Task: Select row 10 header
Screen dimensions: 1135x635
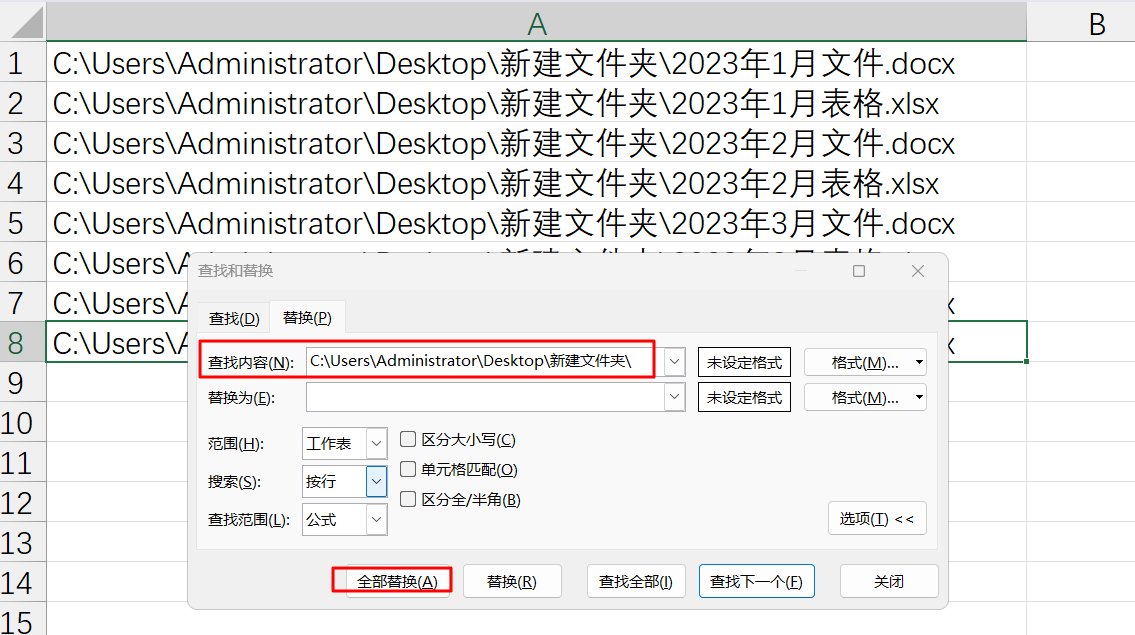Action: click(x=22, y=423)
